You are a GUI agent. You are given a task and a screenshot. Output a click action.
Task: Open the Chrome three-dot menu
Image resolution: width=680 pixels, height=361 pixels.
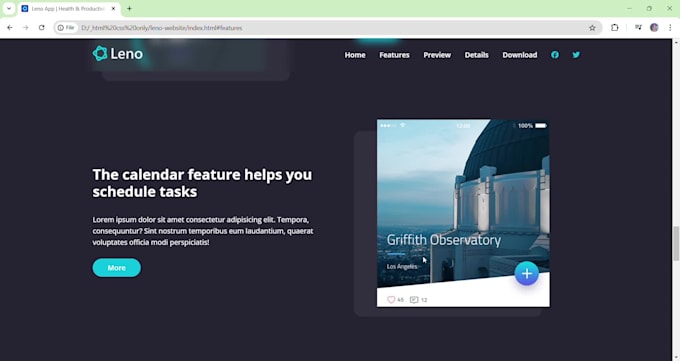(x=670, y=28)
